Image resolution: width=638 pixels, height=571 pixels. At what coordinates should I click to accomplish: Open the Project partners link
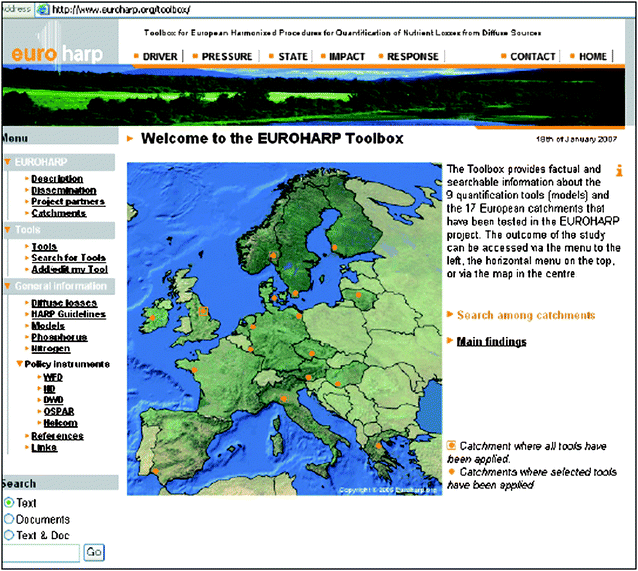point(68,201)
